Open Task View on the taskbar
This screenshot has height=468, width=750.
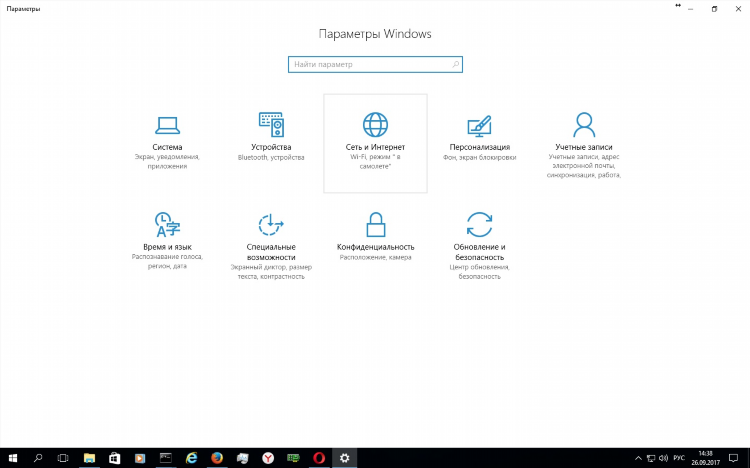tap(63, 458)
